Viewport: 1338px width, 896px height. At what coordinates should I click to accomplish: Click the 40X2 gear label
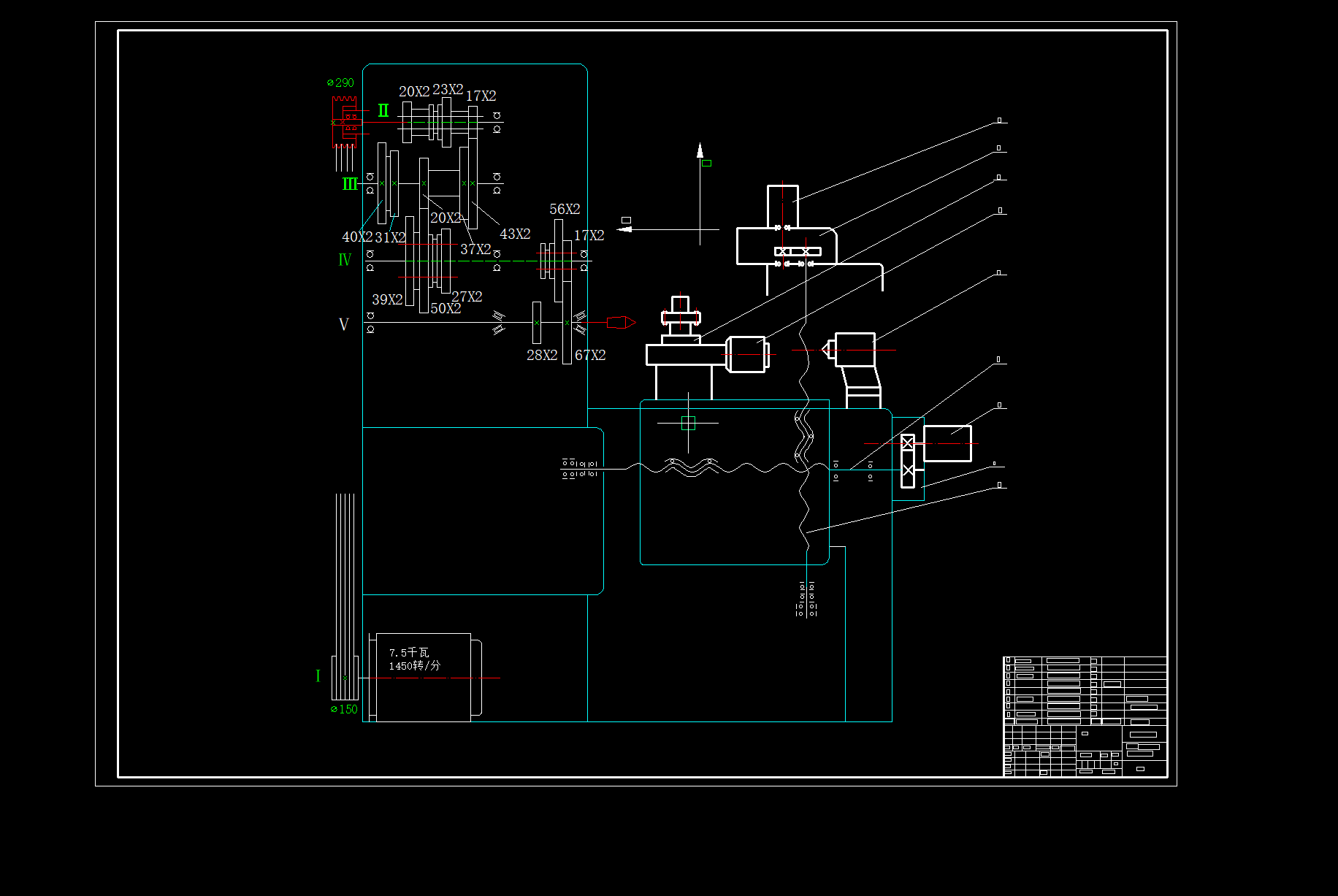(357, 237)
